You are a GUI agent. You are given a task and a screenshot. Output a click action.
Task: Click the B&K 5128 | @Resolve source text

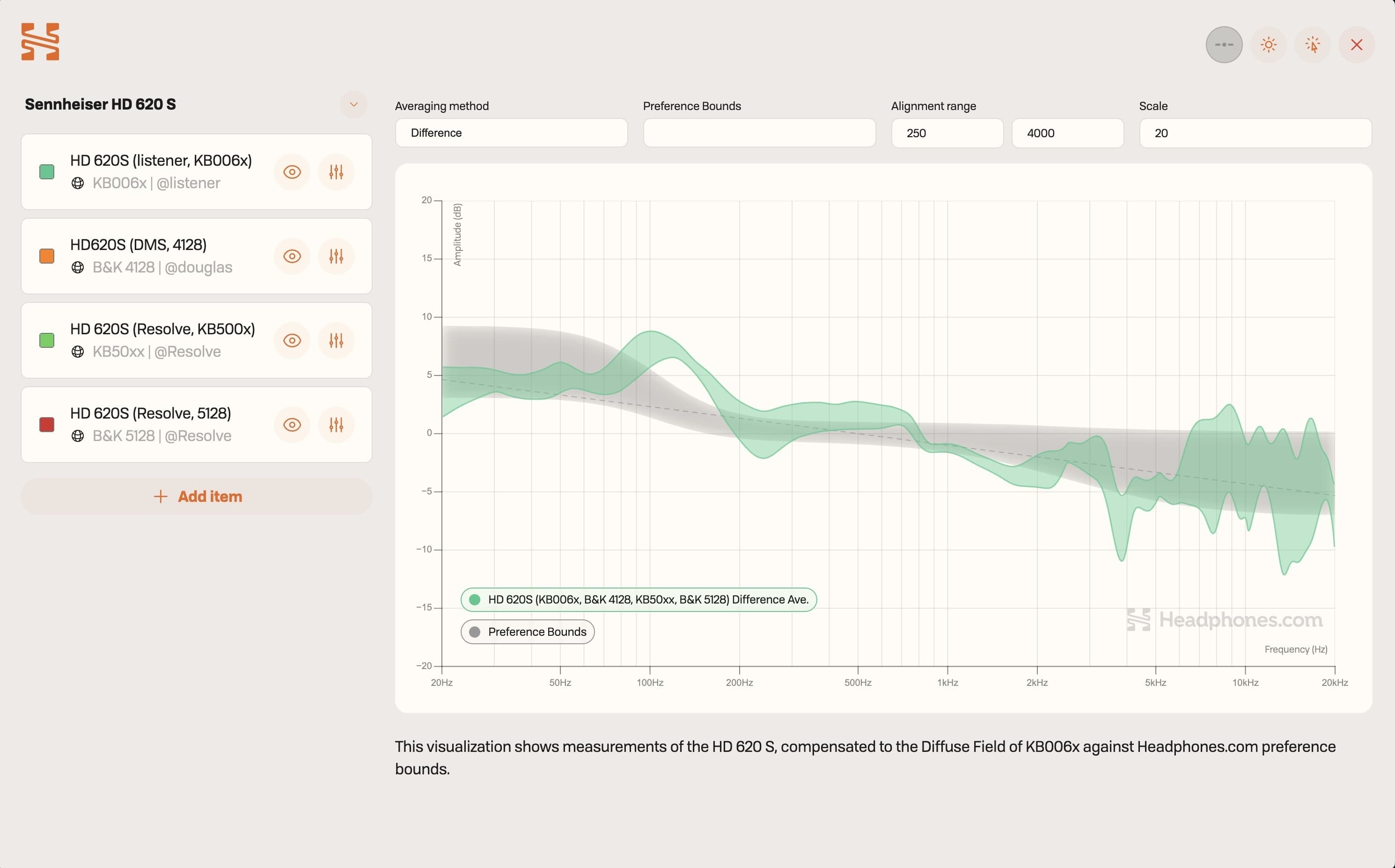[x=162, y=436]
